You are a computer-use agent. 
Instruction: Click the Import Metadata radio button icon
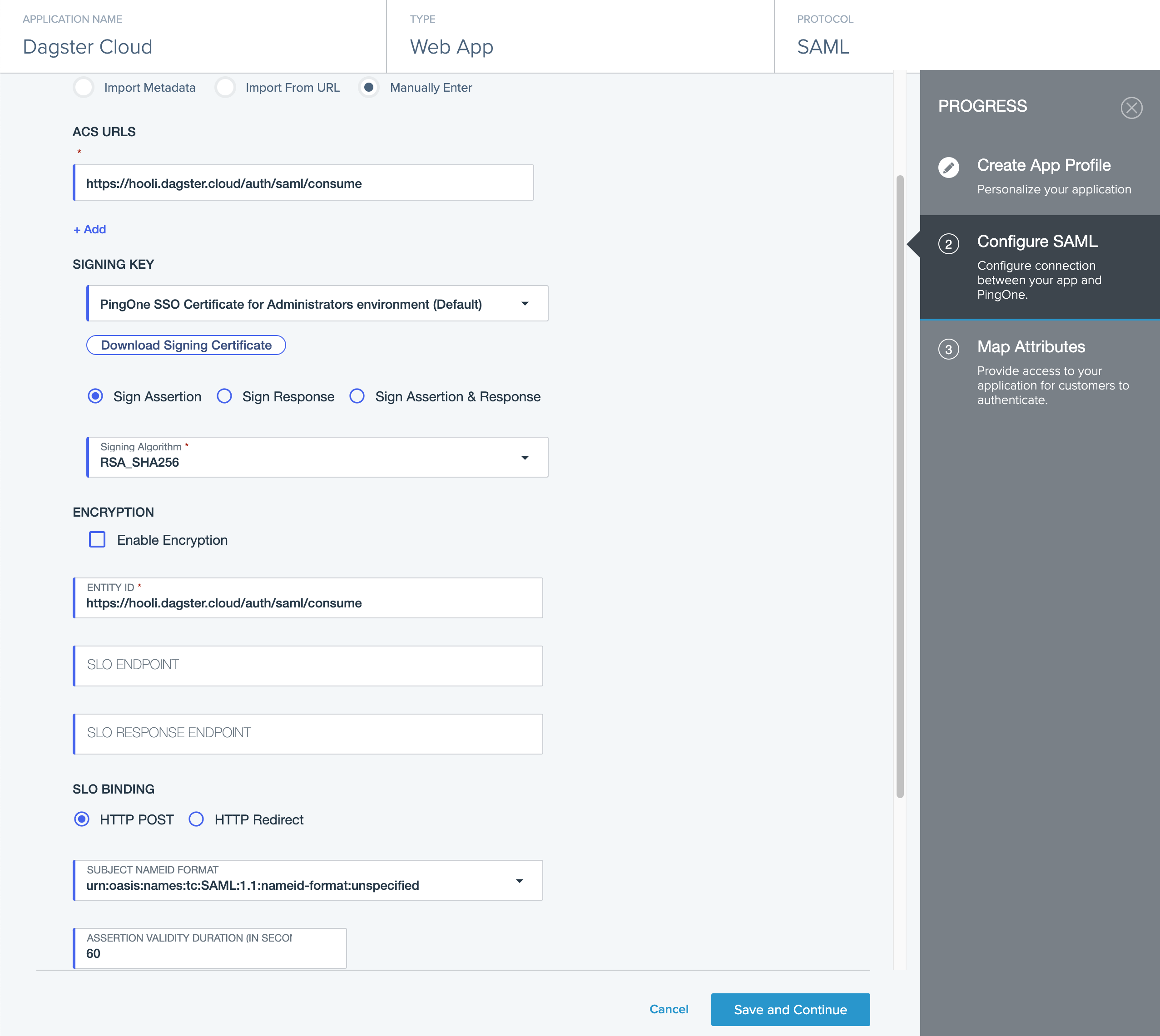[84, 88]
